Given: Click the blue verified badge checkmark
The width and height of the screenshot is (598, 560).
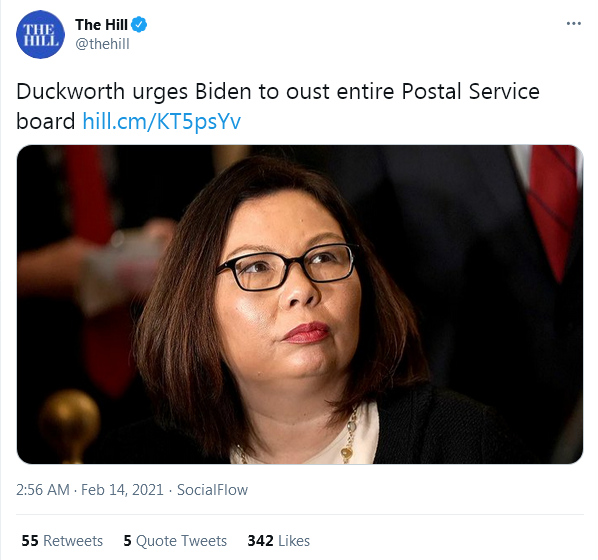Looking at the screenshot, I should [139, 25].
